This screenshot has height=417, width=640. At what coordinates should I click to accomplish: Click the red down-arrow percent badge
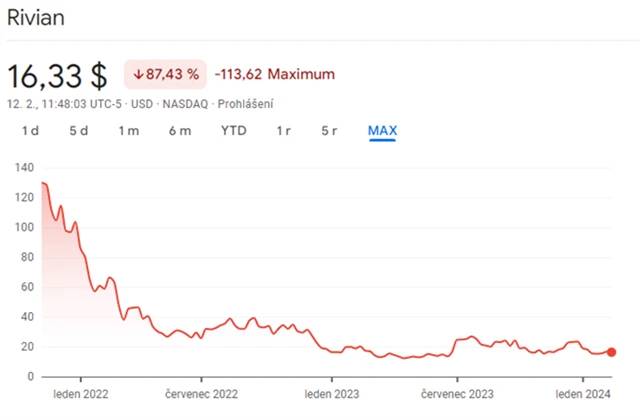click(x=164, y=74)
